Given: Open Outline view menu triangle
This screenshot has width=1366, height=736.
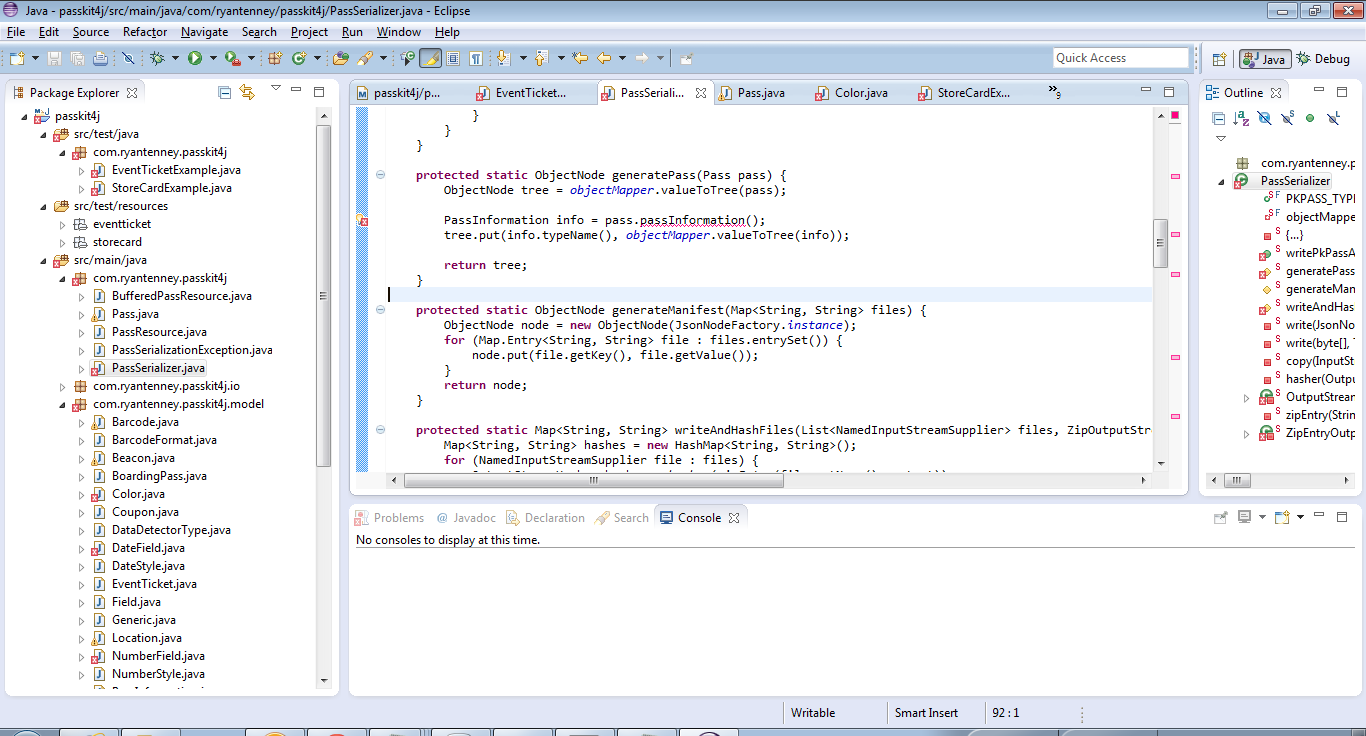Looking at the screenshot, I should pos(1220,139).
